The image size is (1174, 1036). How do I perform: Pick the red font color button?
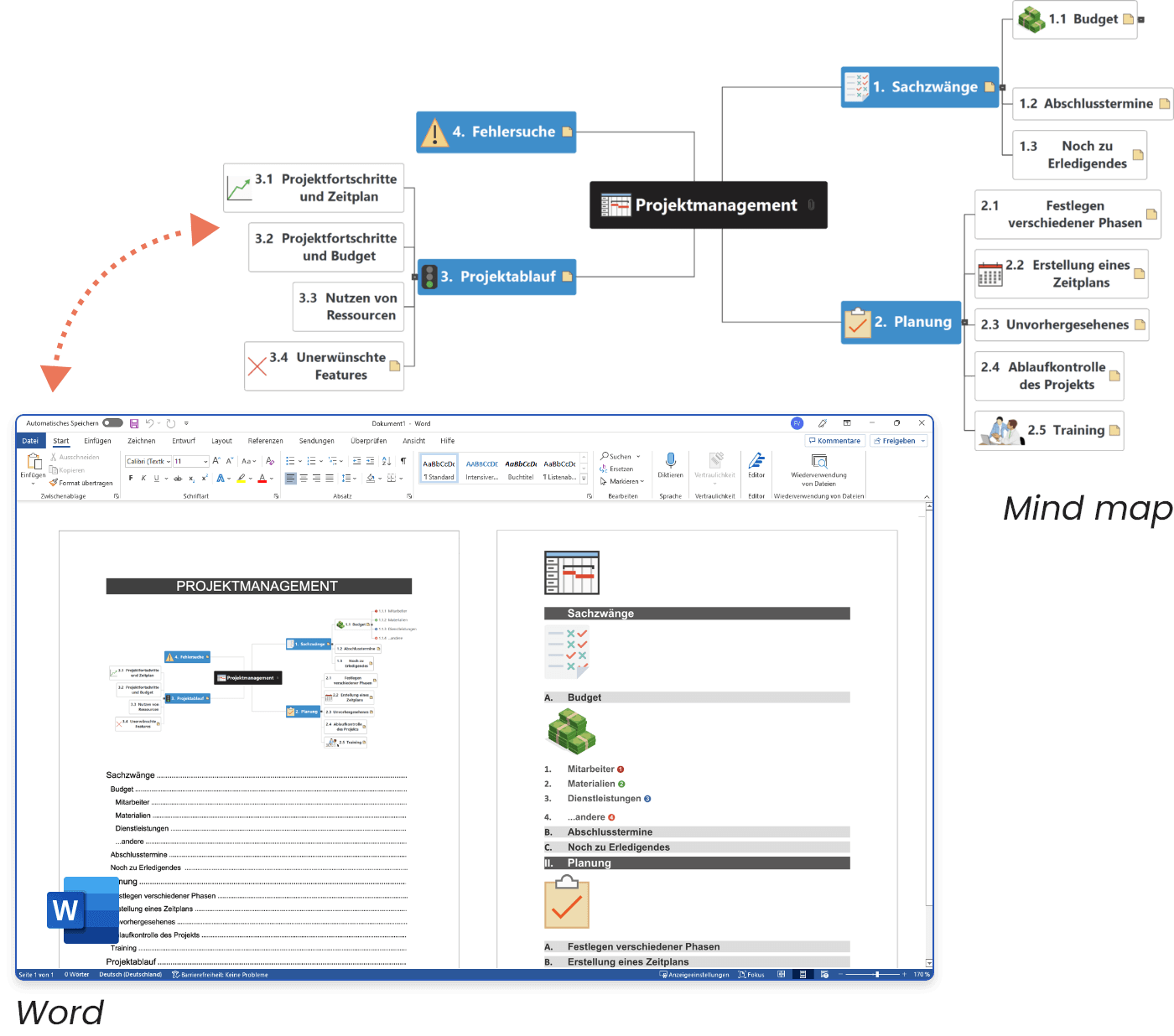point(262,478)
